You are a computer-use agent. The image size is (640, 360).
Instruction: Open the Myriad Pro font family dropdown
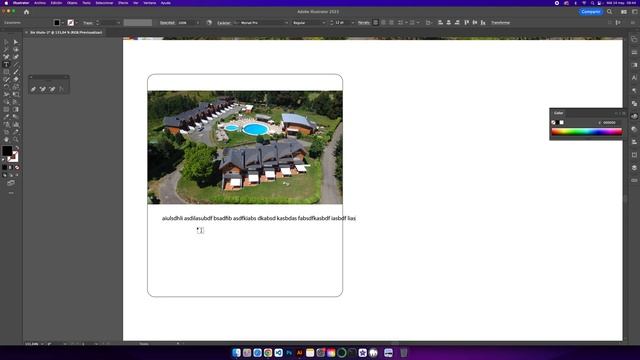[x=286, y=23]
